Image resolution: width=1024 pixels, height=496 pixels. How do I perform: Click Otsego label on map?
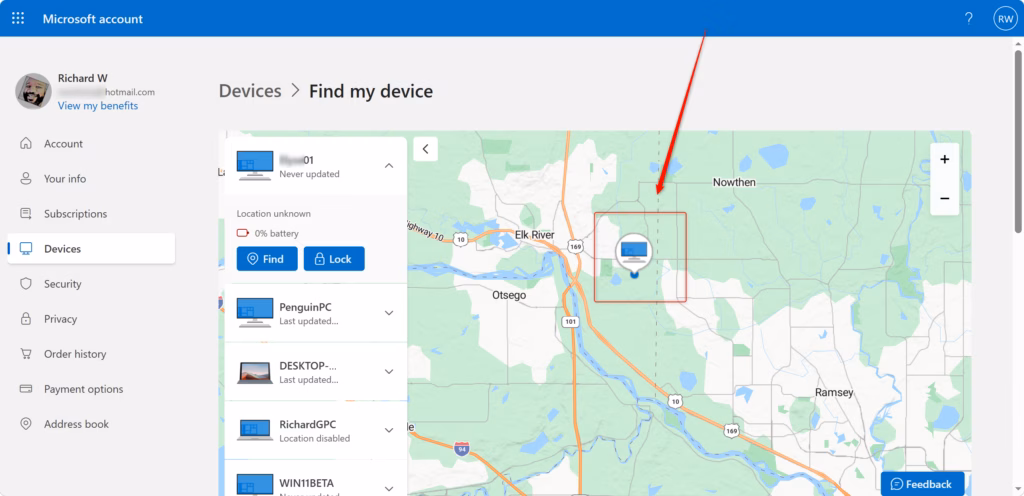click(509, 295)
